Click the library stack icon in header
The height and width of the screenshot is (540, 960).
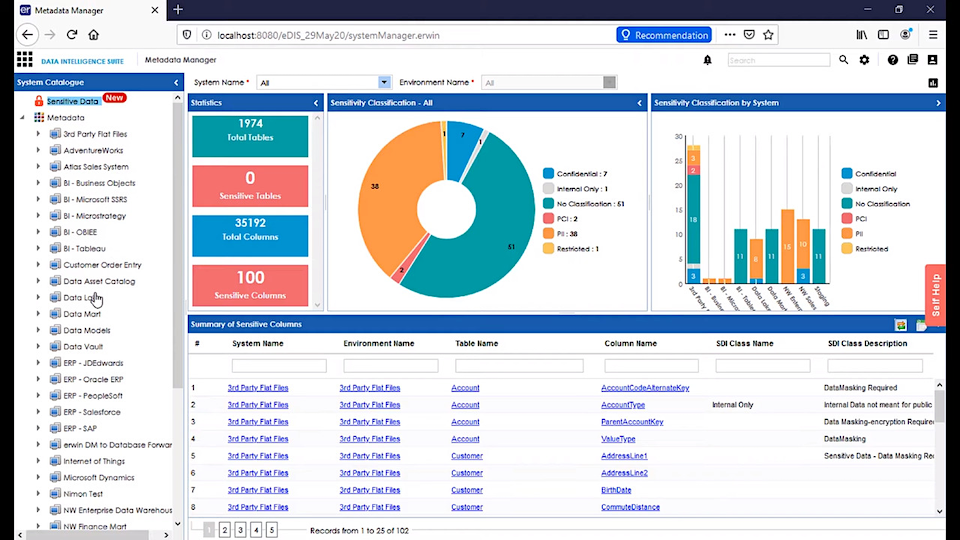(912, 60)
